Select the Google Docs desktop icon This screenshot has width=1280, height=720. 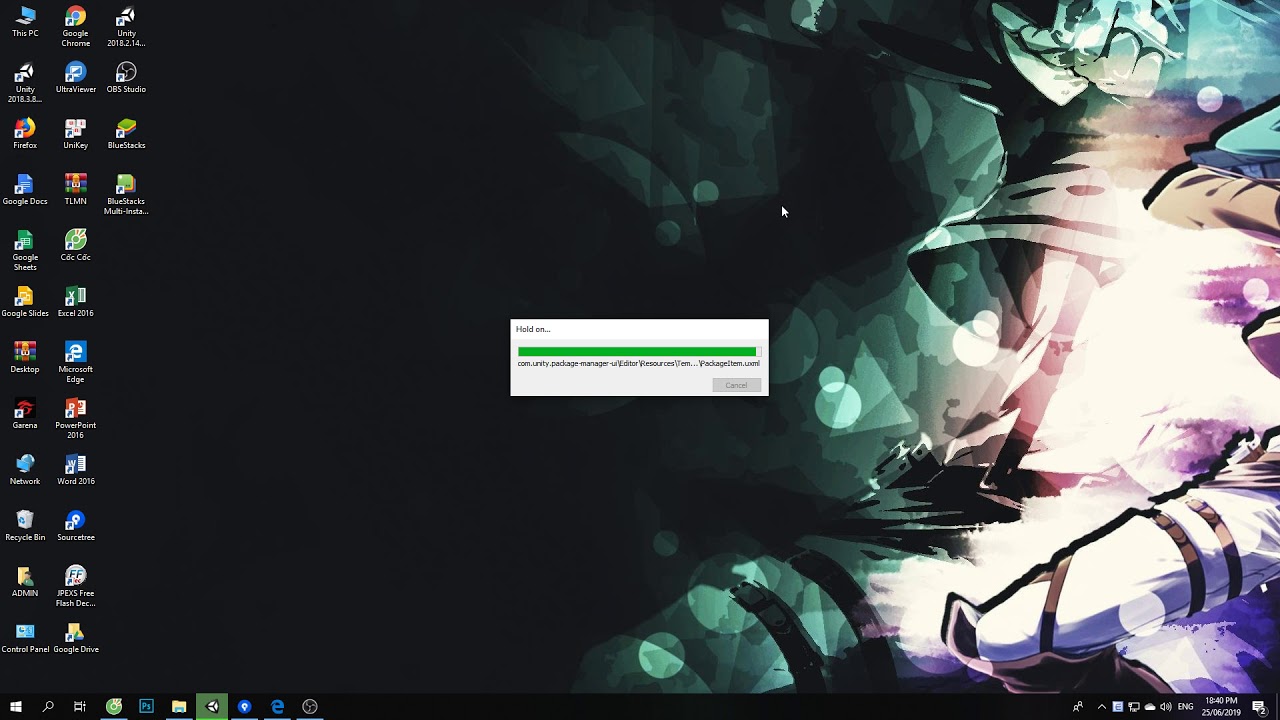coord(25,190)
